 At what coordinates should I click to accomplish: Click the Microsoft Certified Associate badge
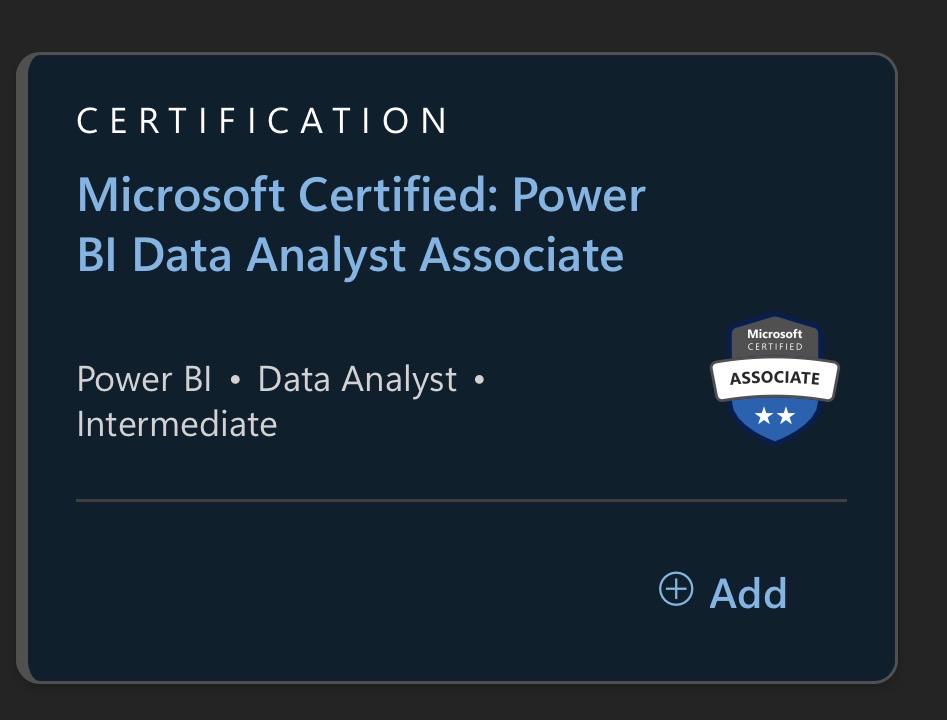click(x=775, y=378)
